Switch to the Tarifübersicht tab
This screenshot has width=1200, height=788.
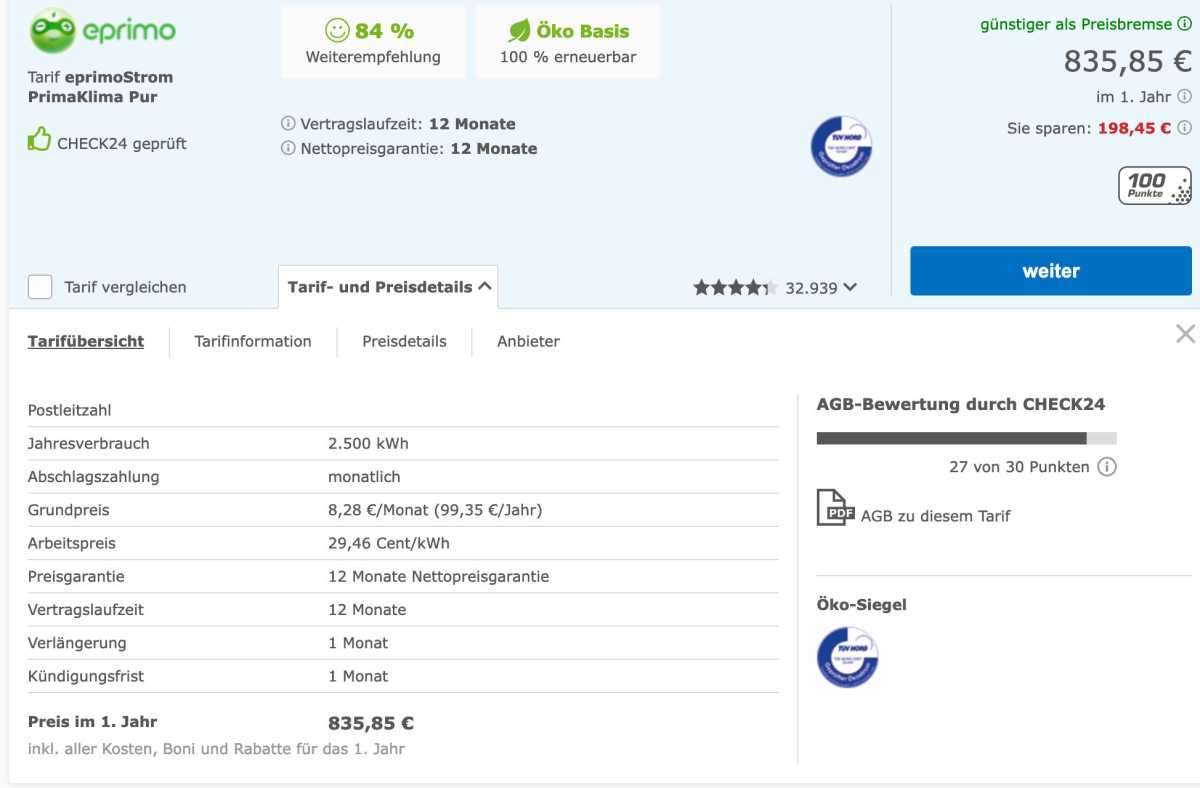[x=86, y=341]
